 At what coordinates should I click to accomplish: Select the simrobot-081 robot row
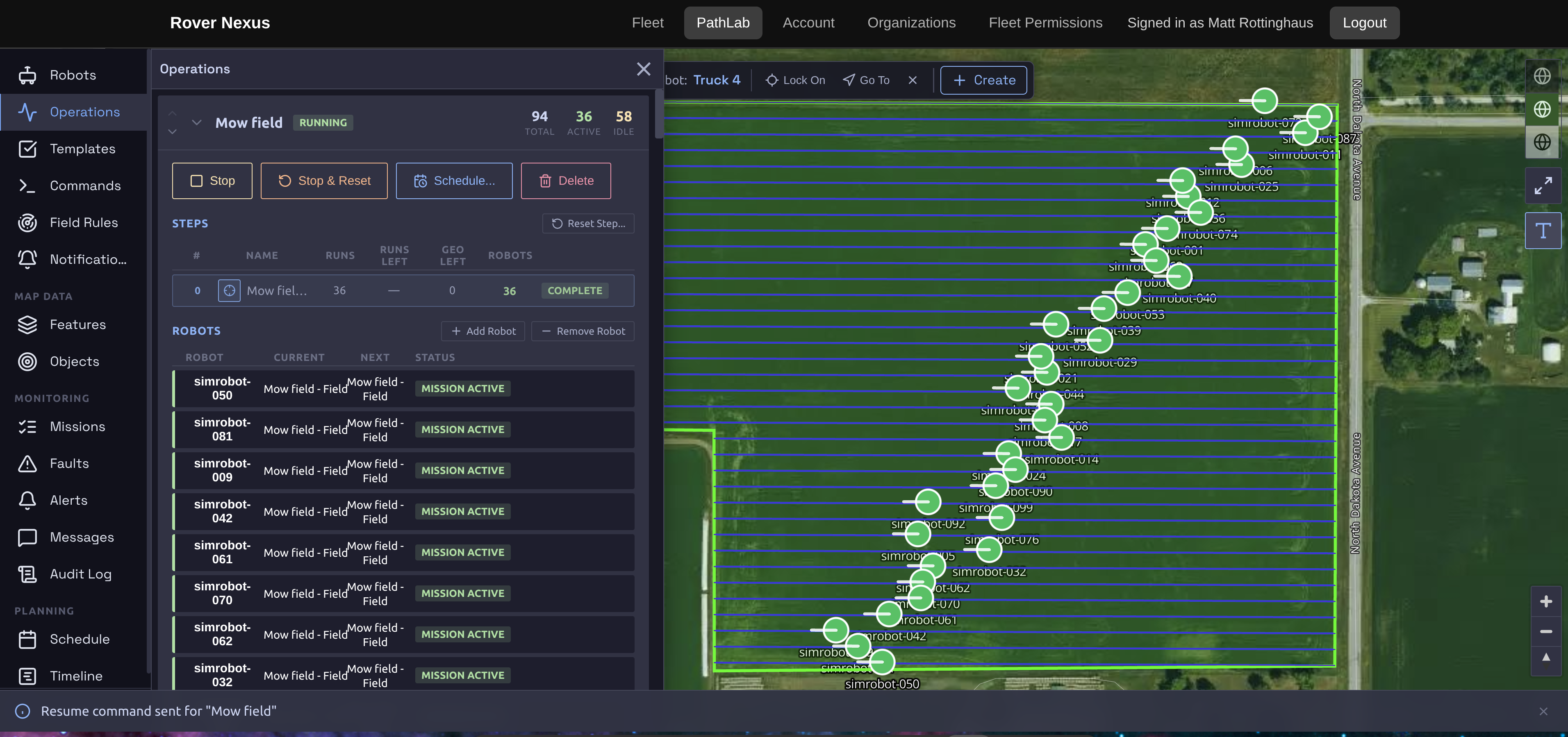403,429
